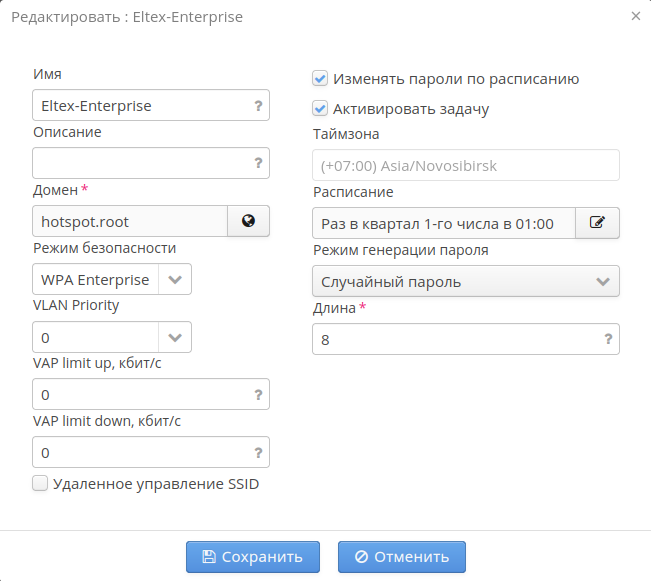Click the Отменить button
The height and width of the screenshot is (581, 651).
(x=402, y=557)
